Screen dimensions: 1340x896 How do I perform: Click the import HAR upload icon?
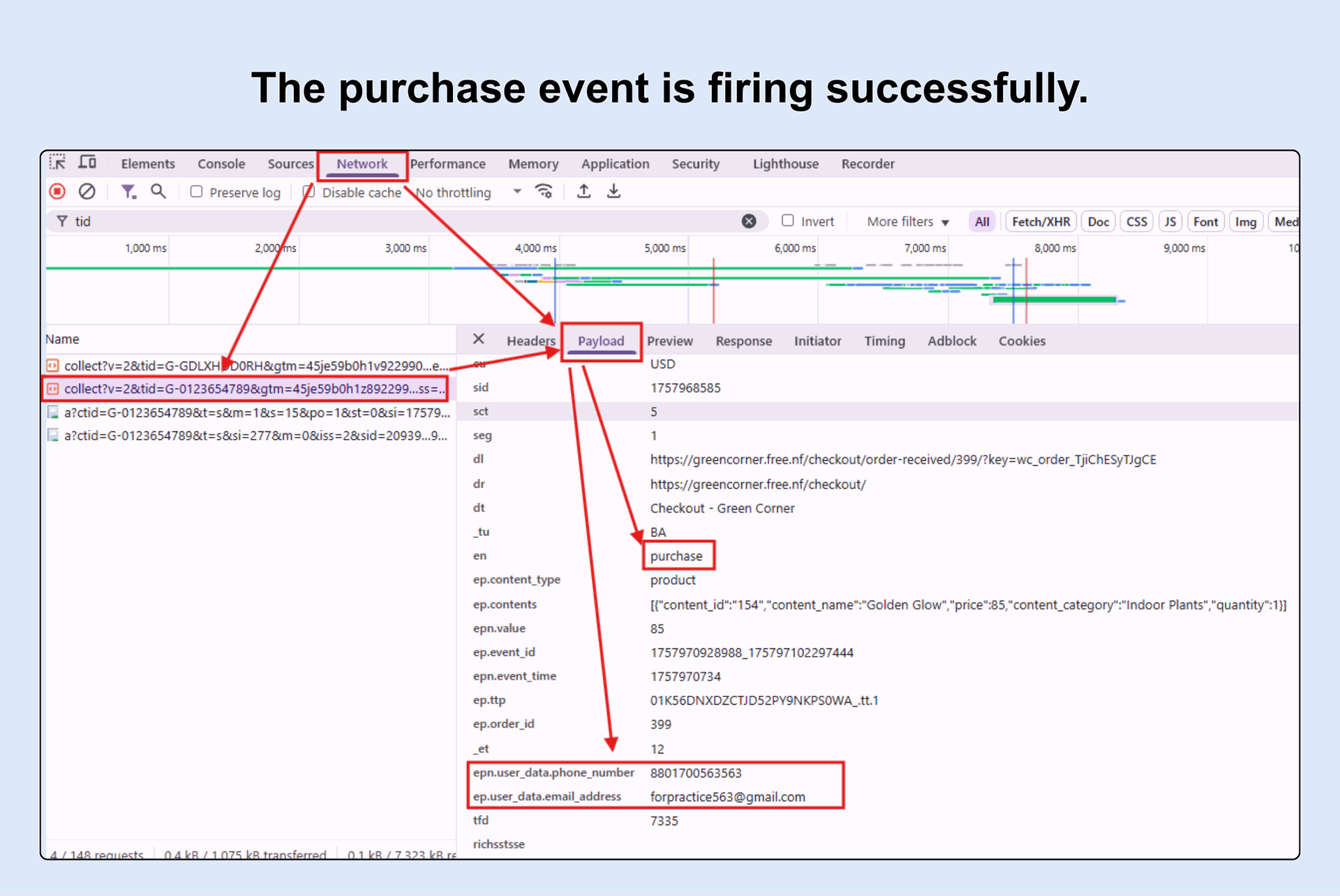(x=584, y=191)
